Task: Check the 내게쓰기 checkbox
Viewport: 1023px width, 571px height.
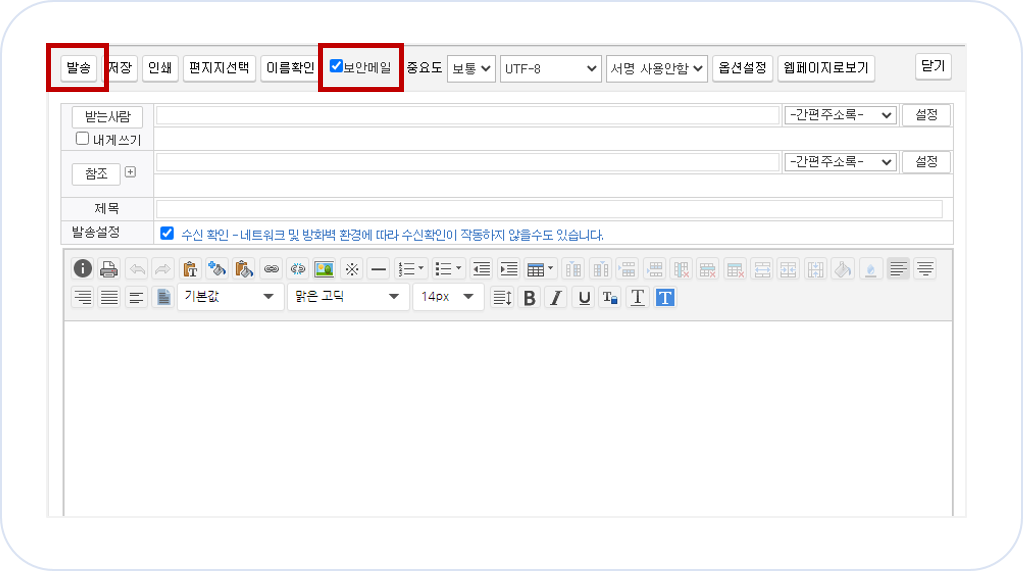Action: [x=82, y=138]
